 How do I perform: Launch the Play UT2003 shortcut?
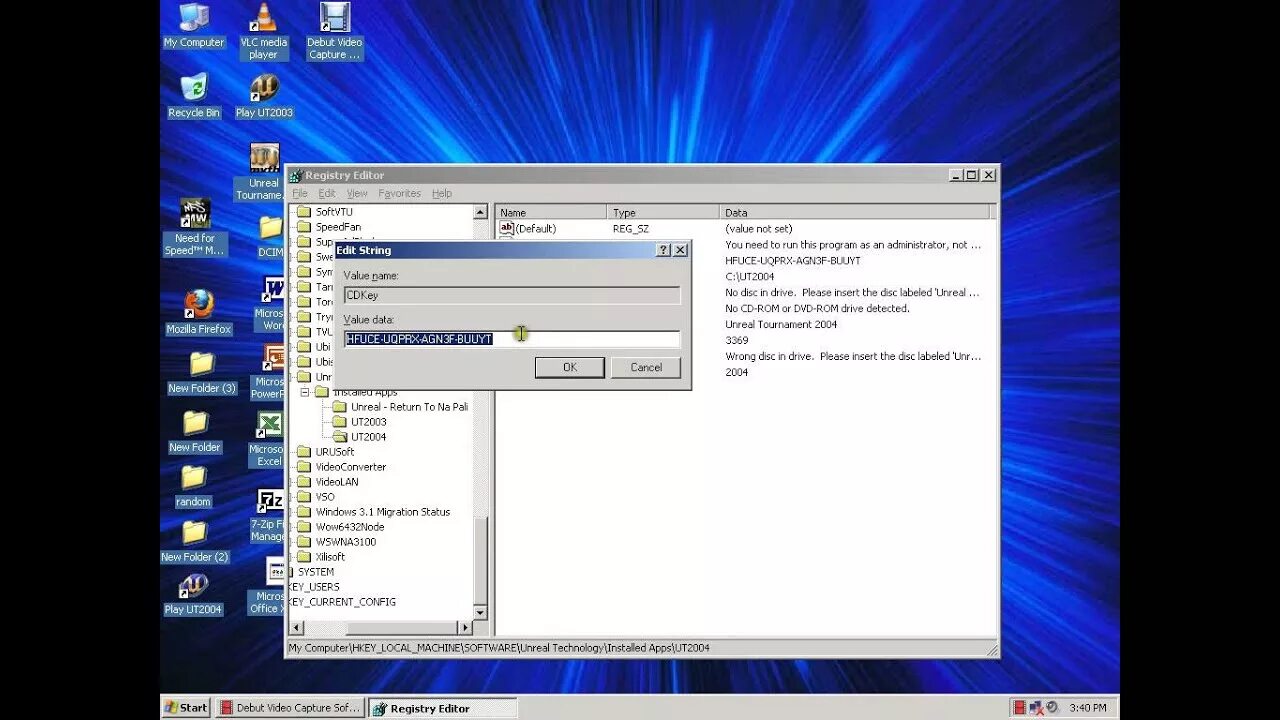[x=264, y=95]
